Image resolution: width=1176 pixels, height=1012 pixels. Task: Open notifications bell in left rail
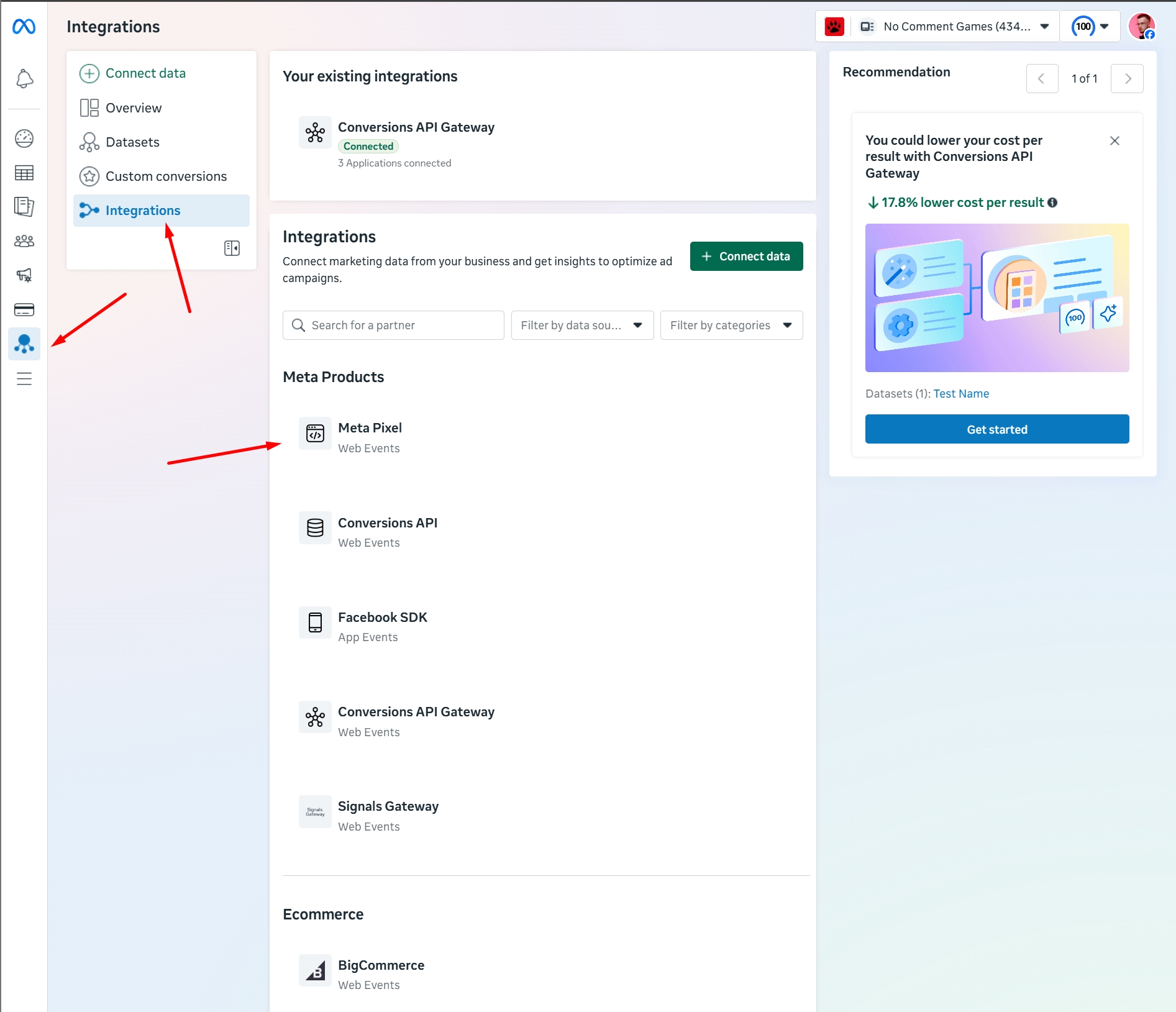[x=24, y=79]
